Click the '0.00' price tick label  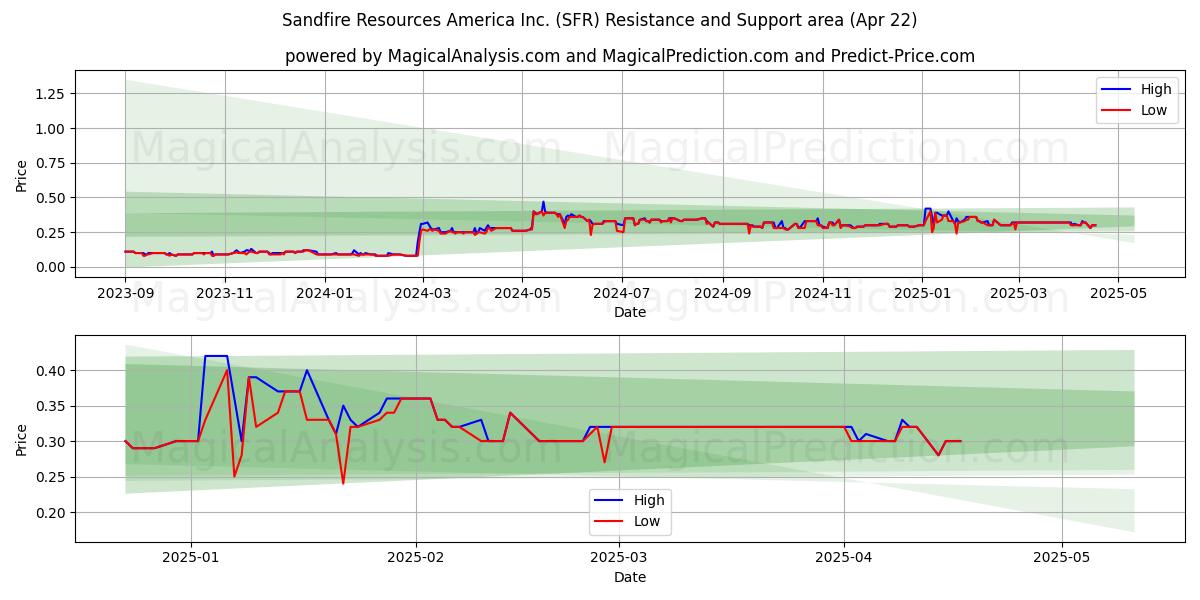point(51,267)
